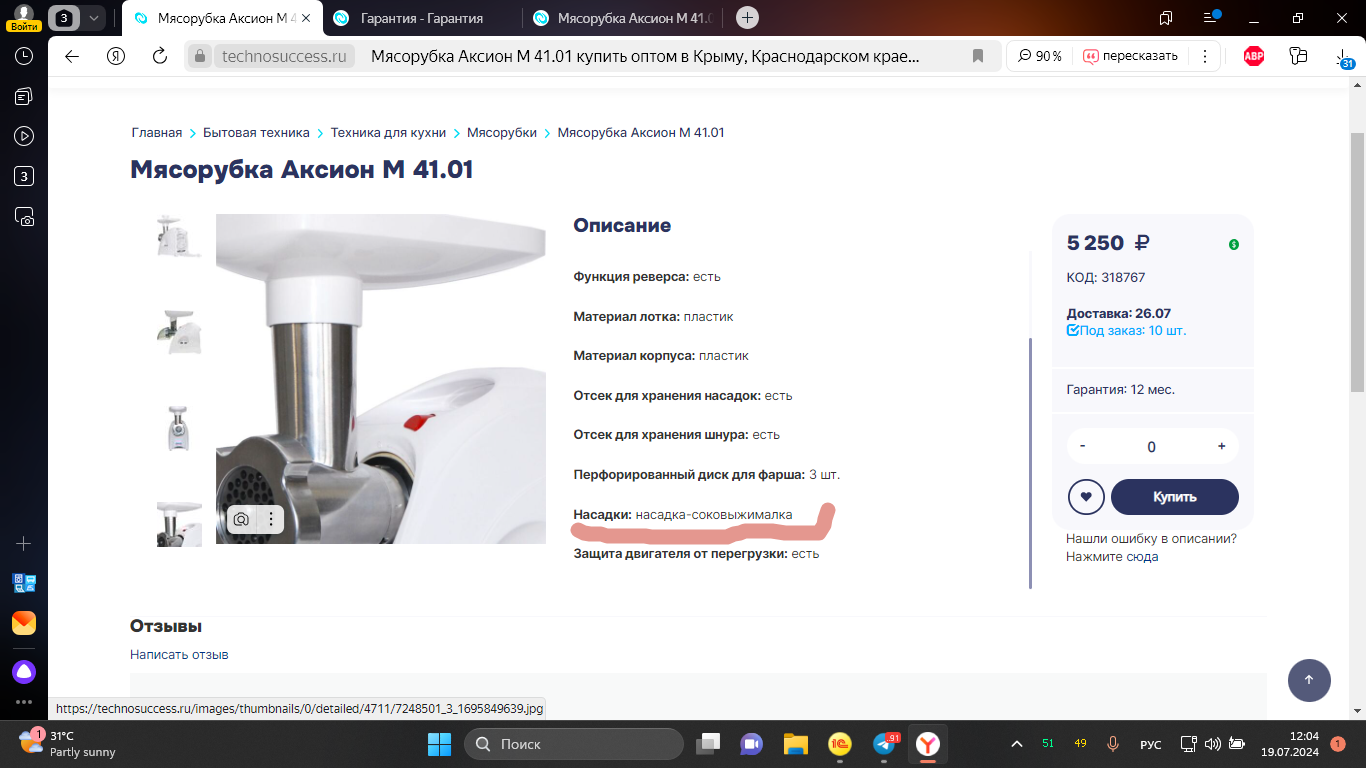
Task: Click the browser back arrow
Action: coord(72,56)
